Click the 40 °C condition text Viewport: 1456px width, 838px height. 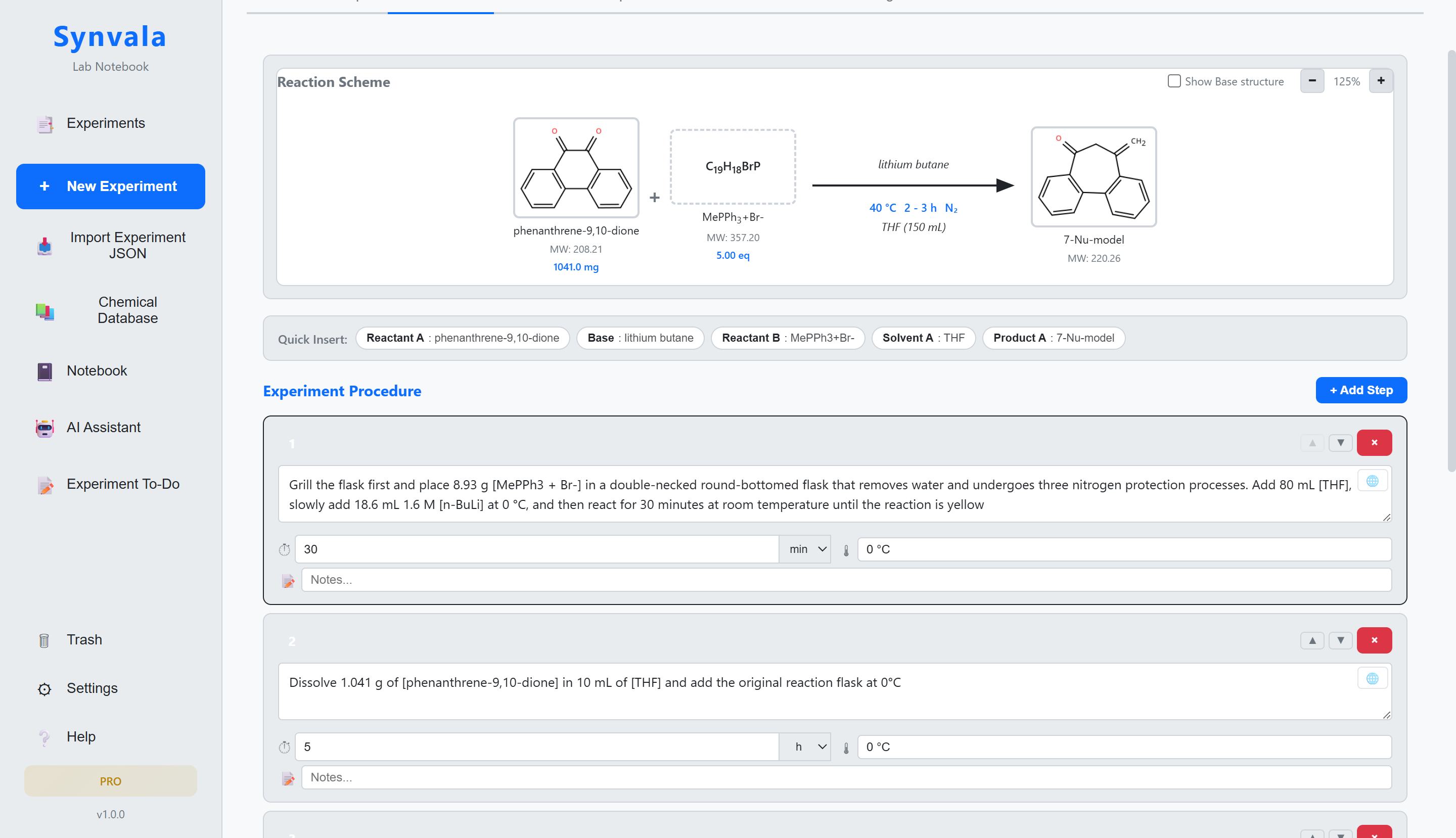point(883,208)
